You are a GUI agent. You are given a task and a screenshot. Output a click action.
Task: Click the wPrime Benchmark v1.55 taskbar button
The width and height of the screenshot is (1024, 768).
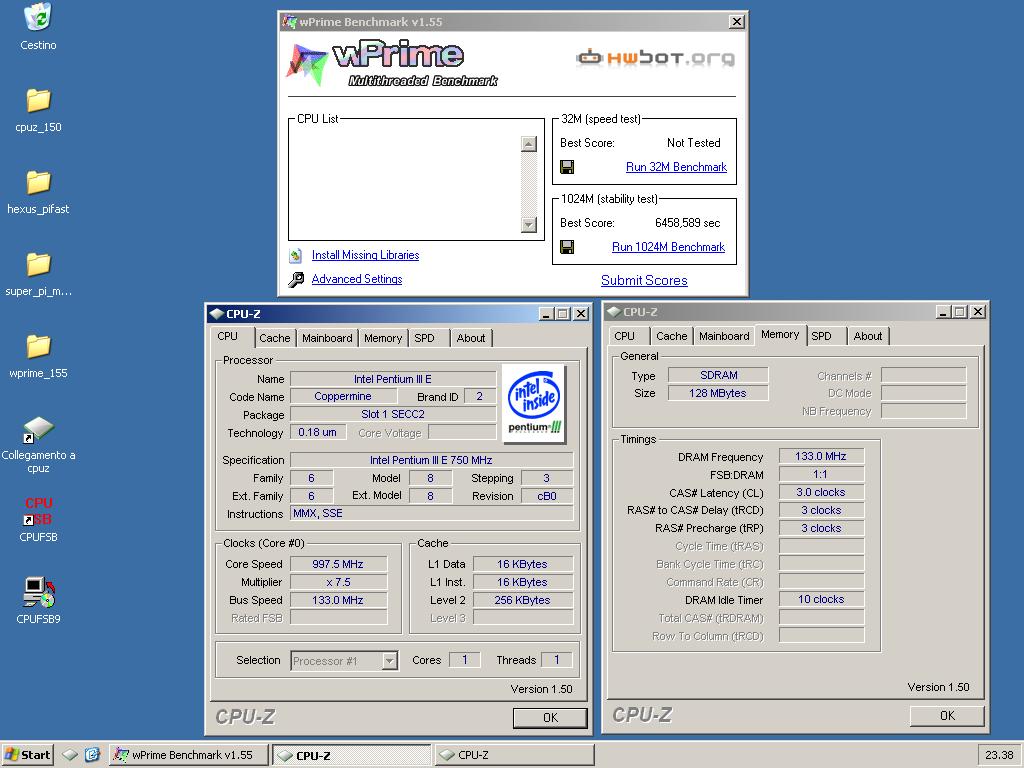(x=189, y=755)
